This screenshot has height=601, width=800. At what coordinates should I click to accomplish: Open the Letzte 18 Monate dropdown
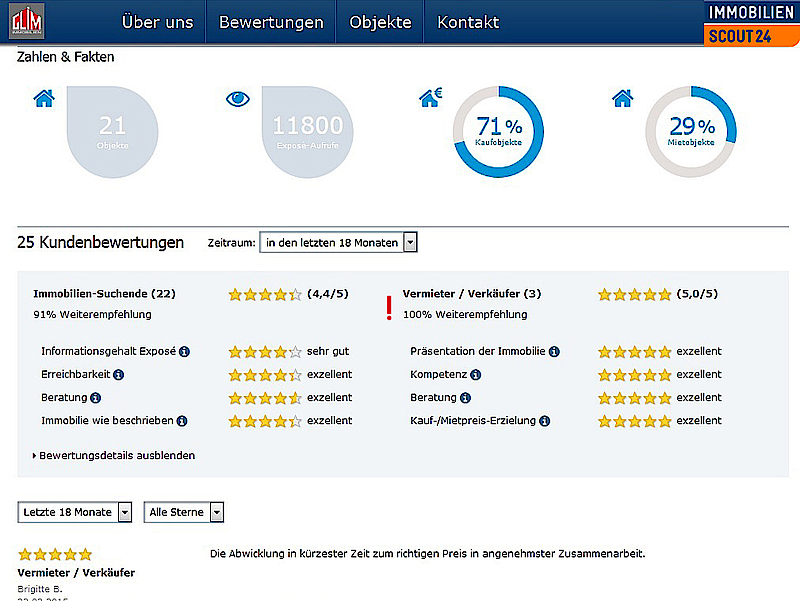74,512
